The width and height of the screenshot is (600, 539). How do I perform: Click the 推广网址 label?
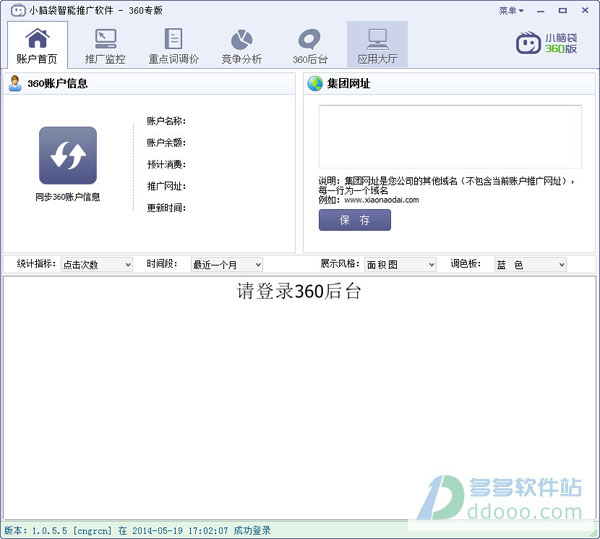point(166,186)
